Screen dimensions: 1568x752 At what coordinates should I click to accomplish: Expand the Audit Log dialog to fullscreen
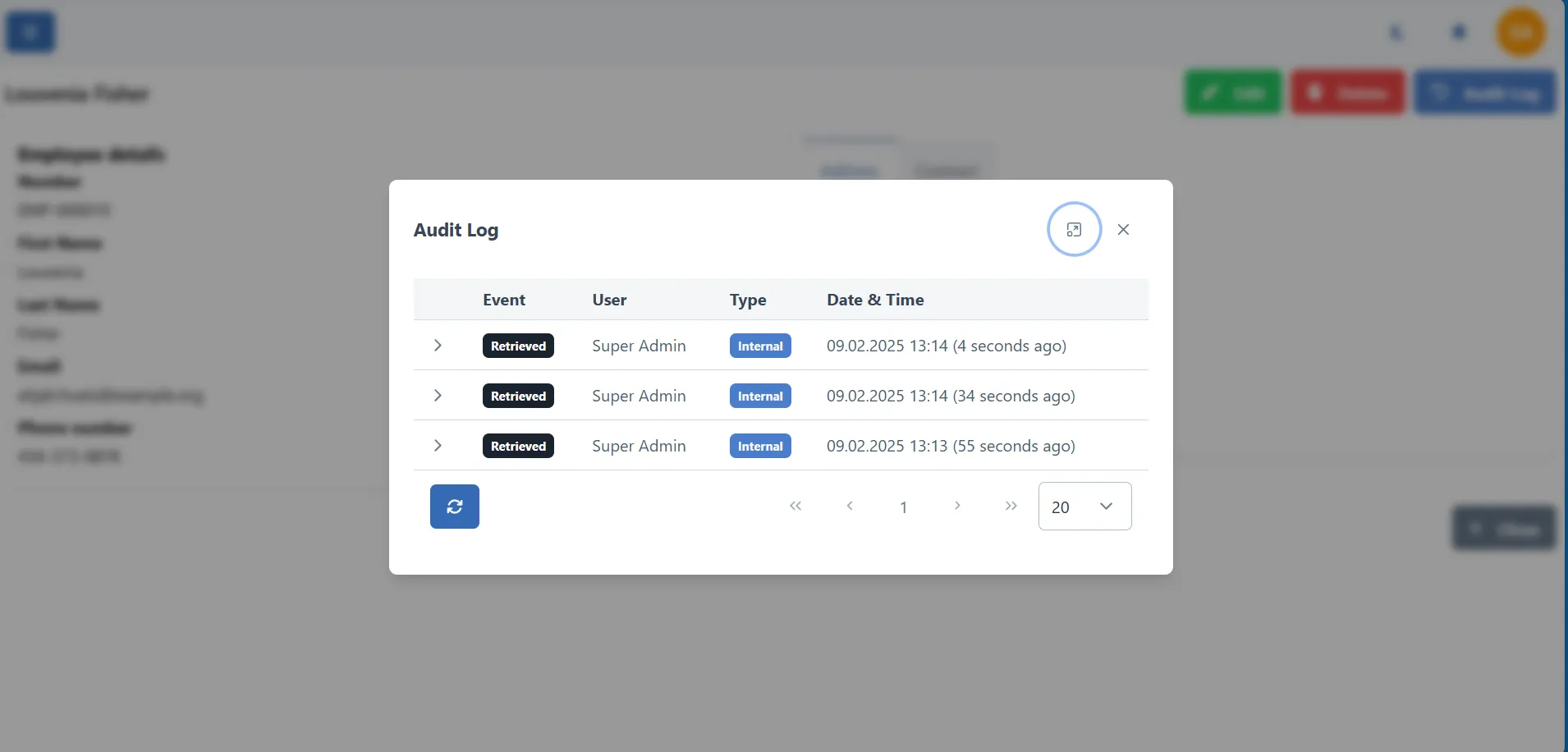[1075, 229]
